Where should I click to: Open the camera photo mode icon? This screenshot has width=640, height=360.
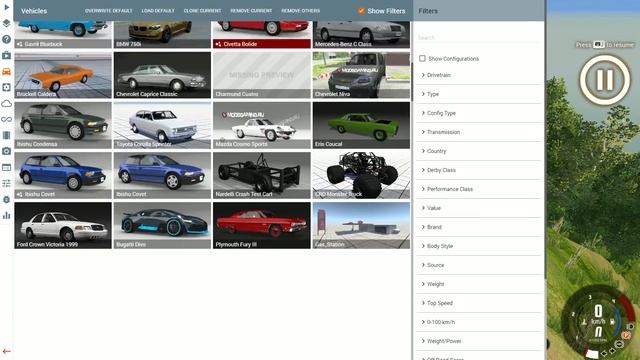coord(7,151)
